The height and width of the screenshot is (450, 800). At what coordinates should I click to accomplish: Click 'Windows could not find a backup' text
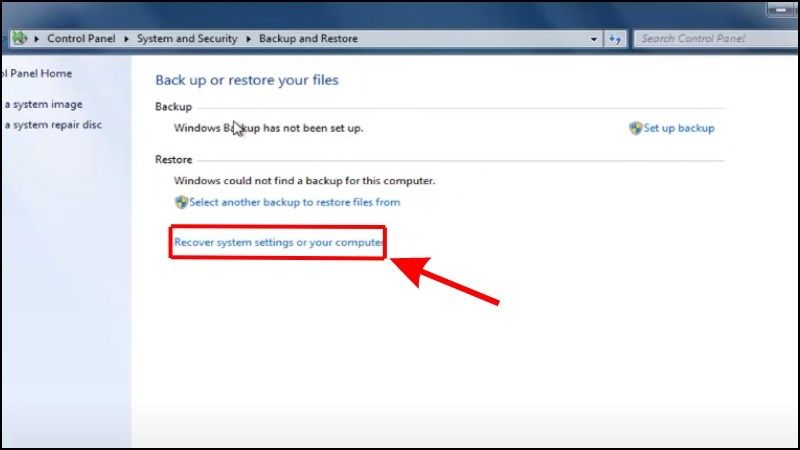305,181
